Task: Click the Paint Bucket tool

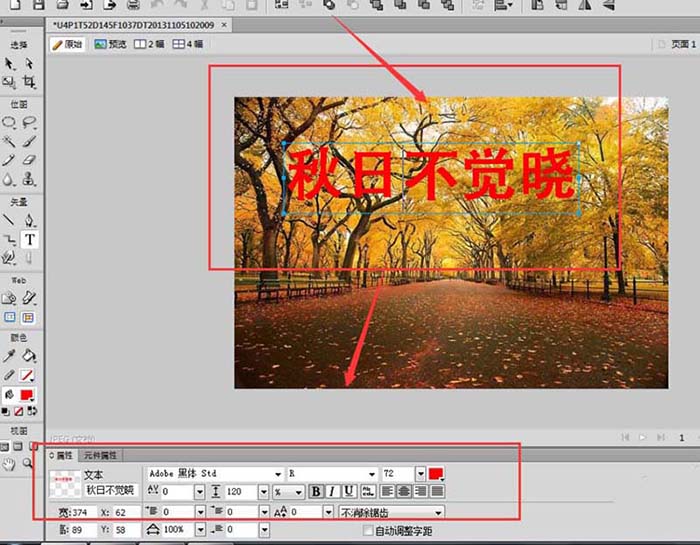Action: pyautogui.click(x=30, y=355)
